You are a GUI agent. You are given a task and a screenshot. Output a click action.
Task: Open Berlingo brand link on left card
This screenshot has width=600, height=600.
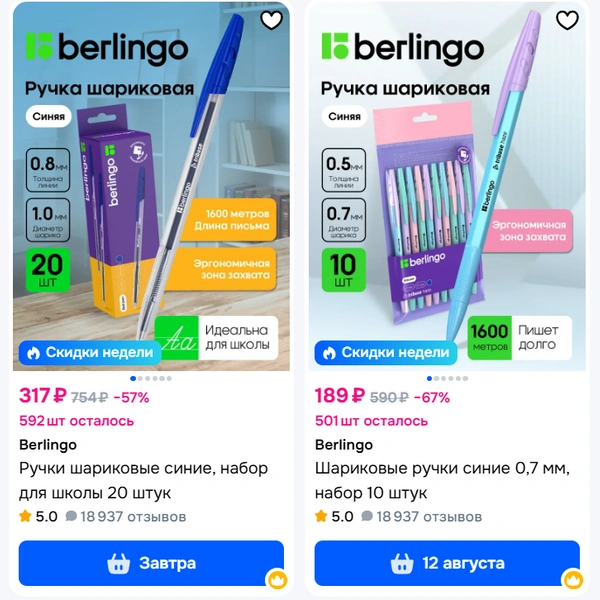(48, 445)
